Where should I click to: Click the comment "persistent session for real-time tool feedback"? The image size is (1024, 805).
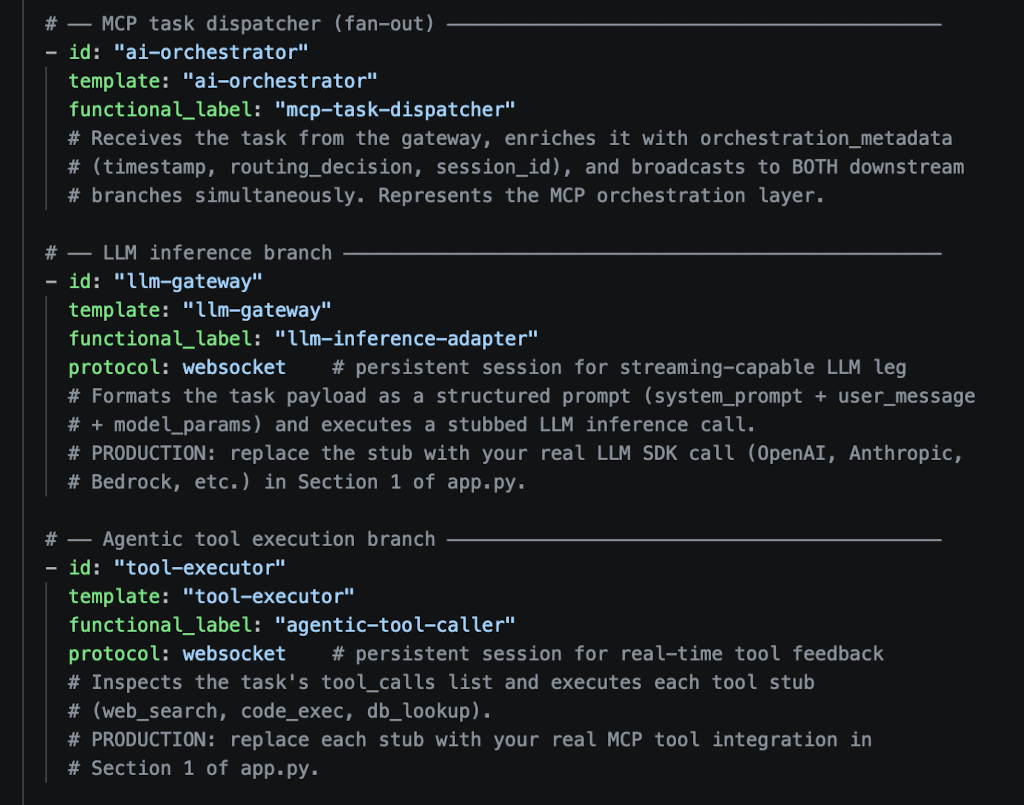pyautogui.click(x=607, y=654)
